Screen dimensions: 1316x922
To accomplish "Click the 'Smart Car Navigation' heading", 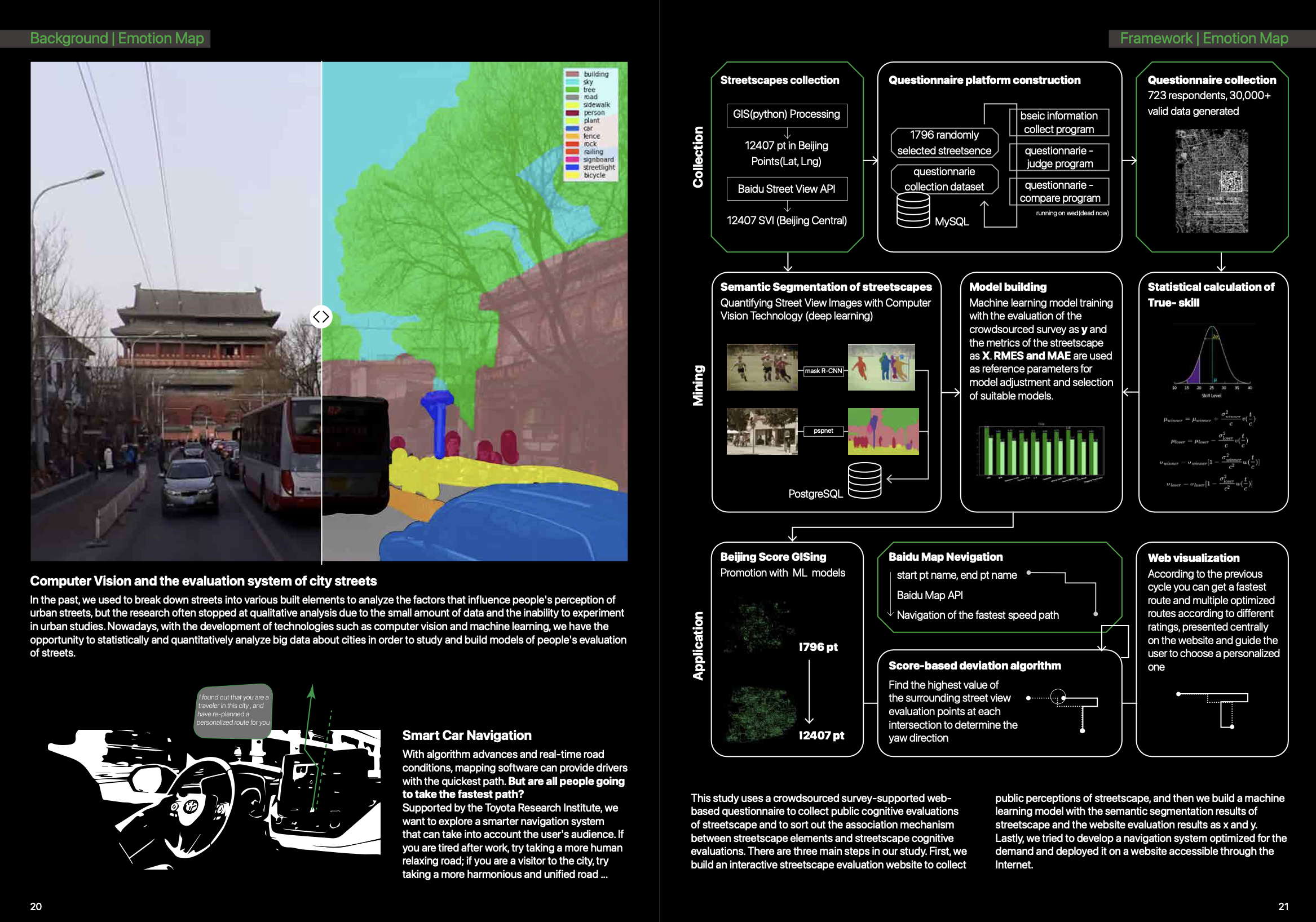I will click(466, 735).
